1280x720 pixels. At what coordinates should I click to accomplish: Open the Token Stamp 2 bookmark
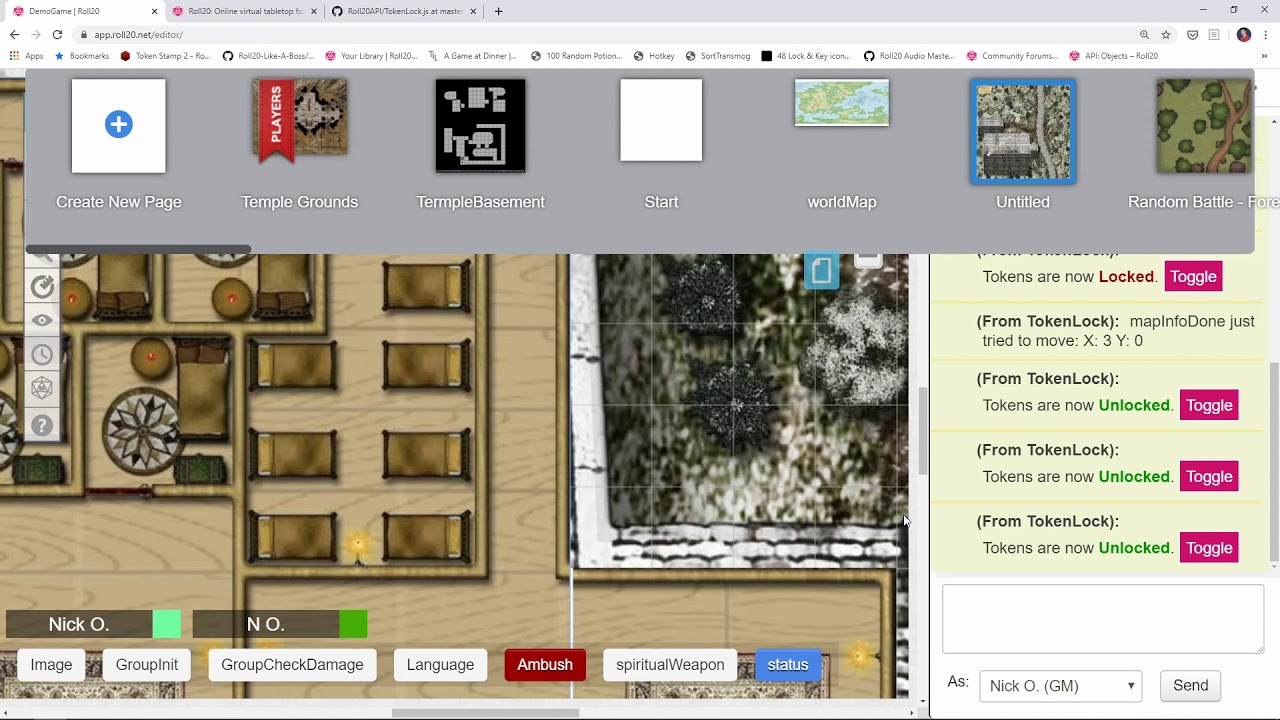[166, 56]
